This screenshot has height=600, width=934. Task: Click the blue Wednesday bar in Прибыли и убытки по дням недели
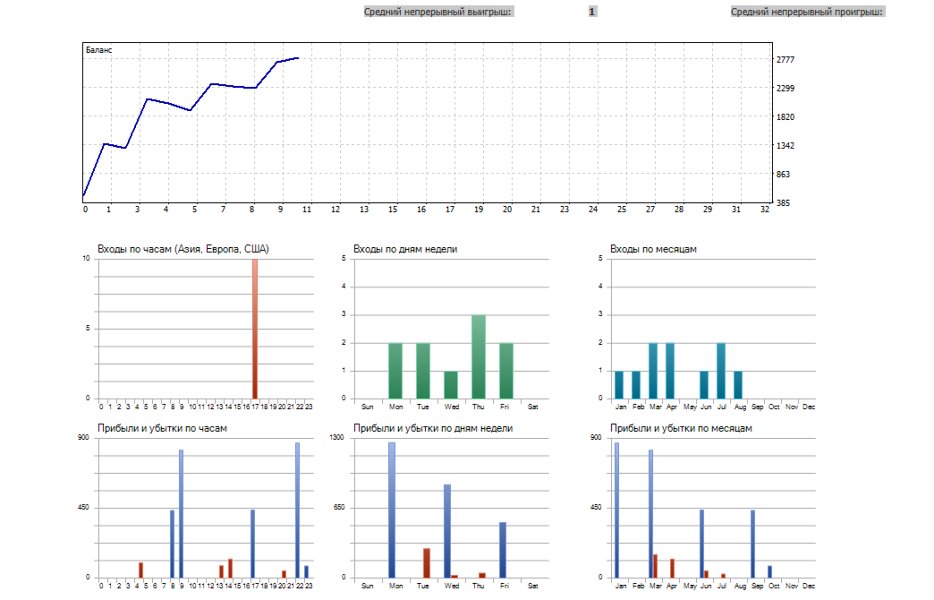[447, 531]
